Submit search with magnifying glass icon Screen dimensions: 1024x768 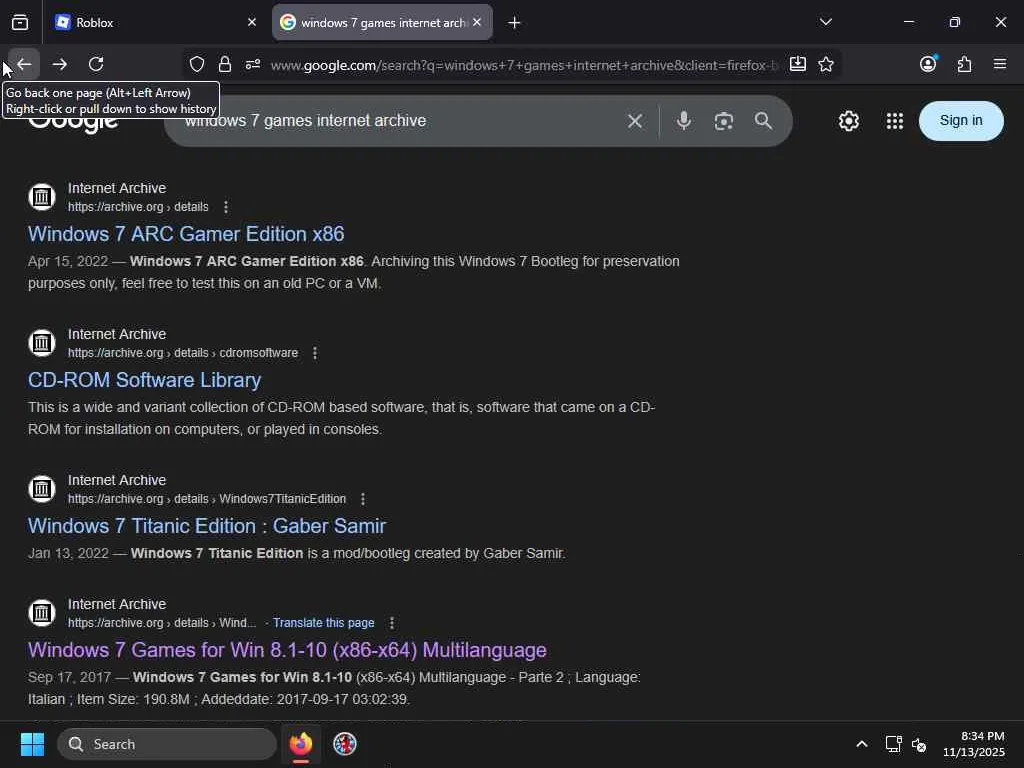[763, 121]
